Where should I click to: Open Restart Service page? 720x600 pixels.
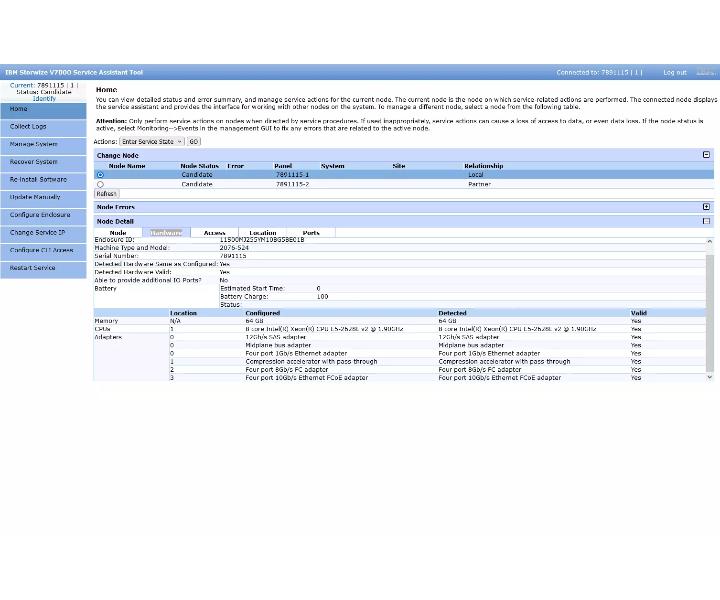[x=43, y=269]
